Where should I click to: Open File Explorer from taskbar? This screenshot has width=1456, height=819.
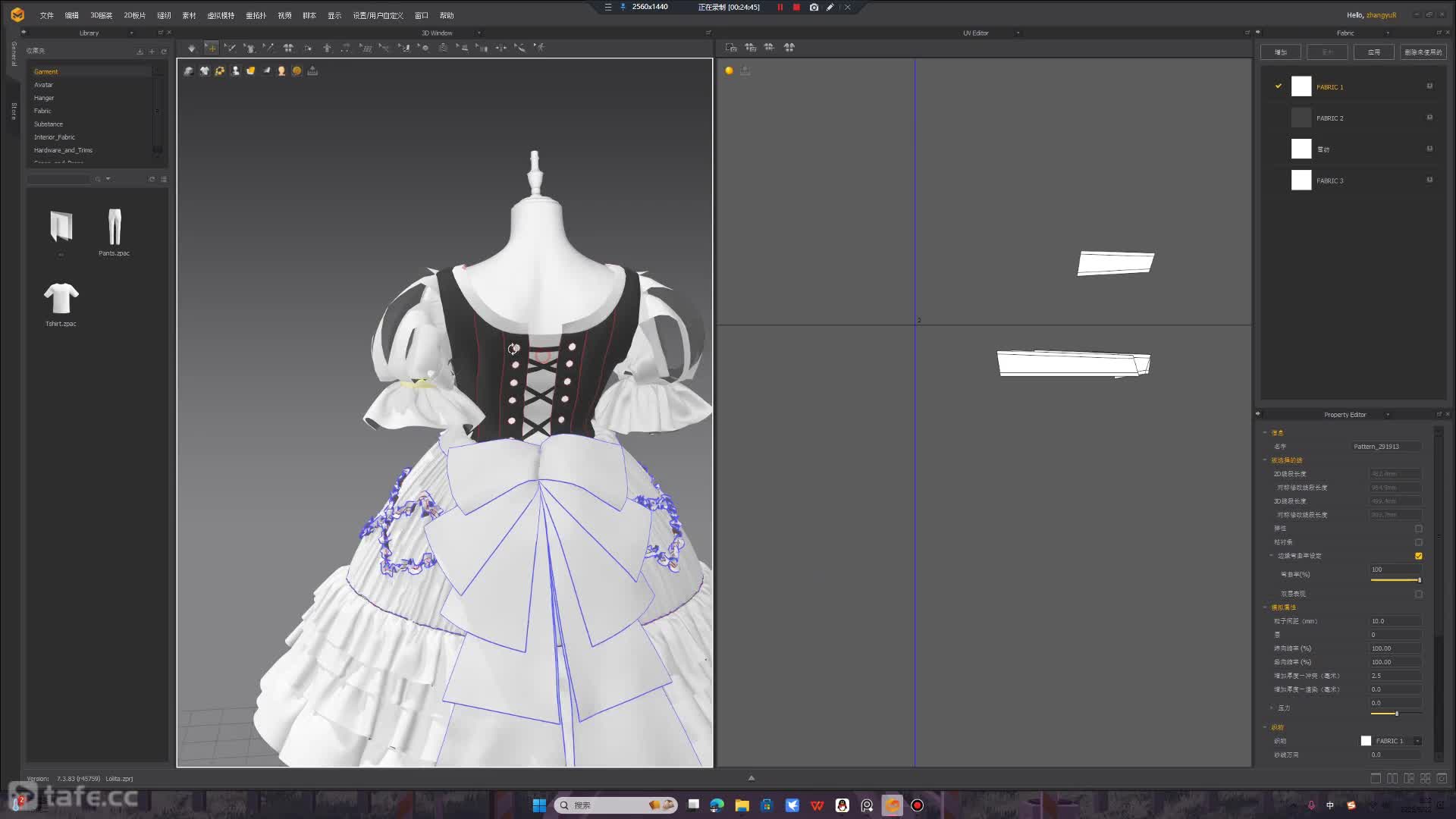[742, 805]
